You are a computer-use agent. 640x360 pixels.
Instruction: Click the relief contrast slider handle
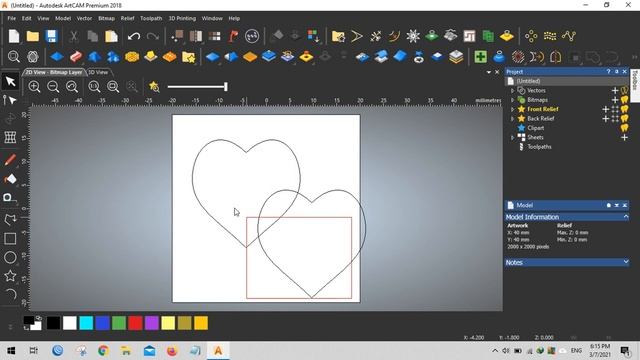click(x=226, y=87)
